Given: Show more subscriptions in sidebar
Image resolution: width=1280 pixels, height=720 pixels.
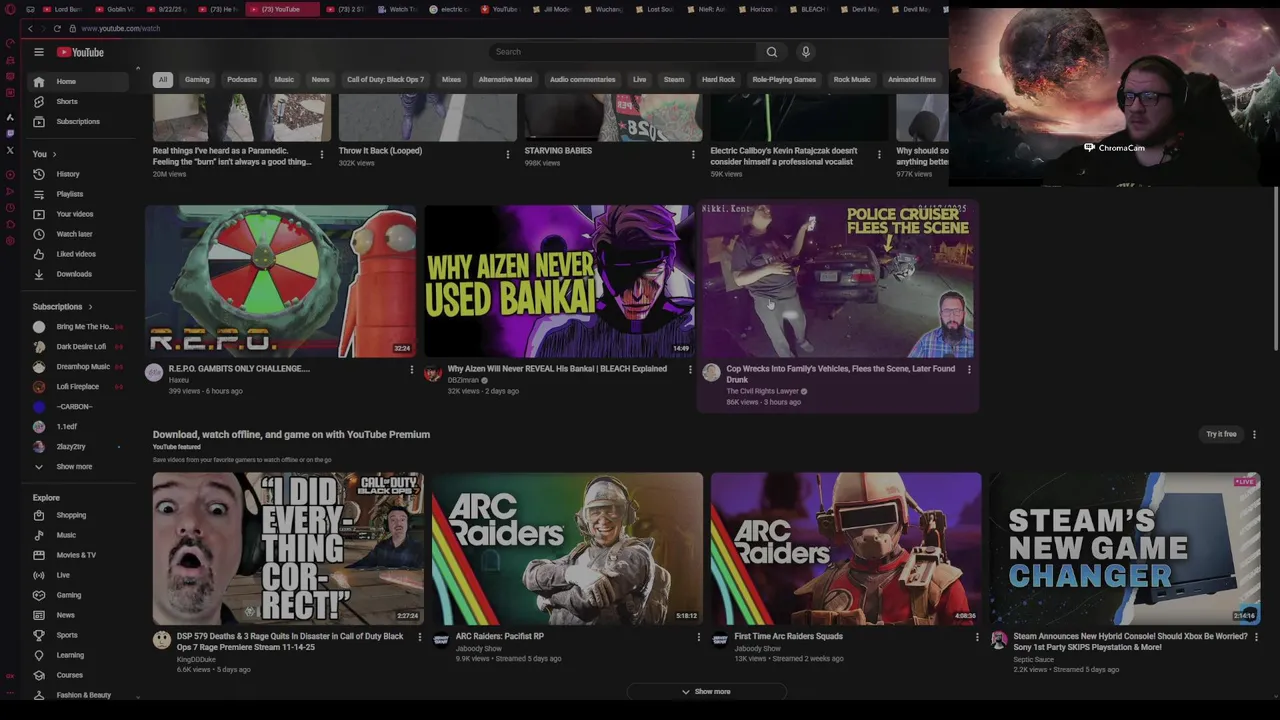Looking at the screenshot, I should click(76, 466).
